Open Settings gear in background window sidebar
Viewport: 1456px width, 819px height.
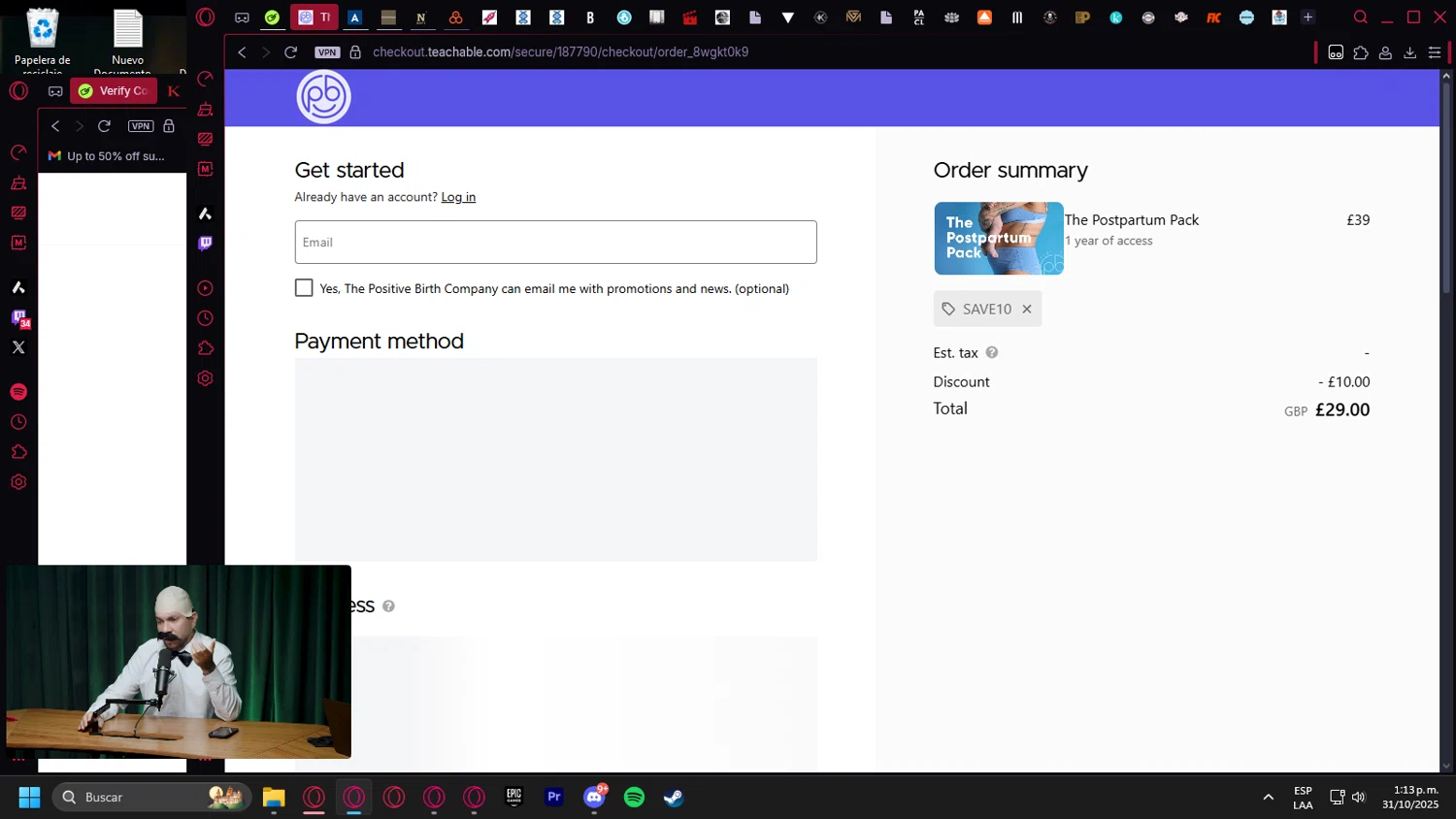click(18, 482)
